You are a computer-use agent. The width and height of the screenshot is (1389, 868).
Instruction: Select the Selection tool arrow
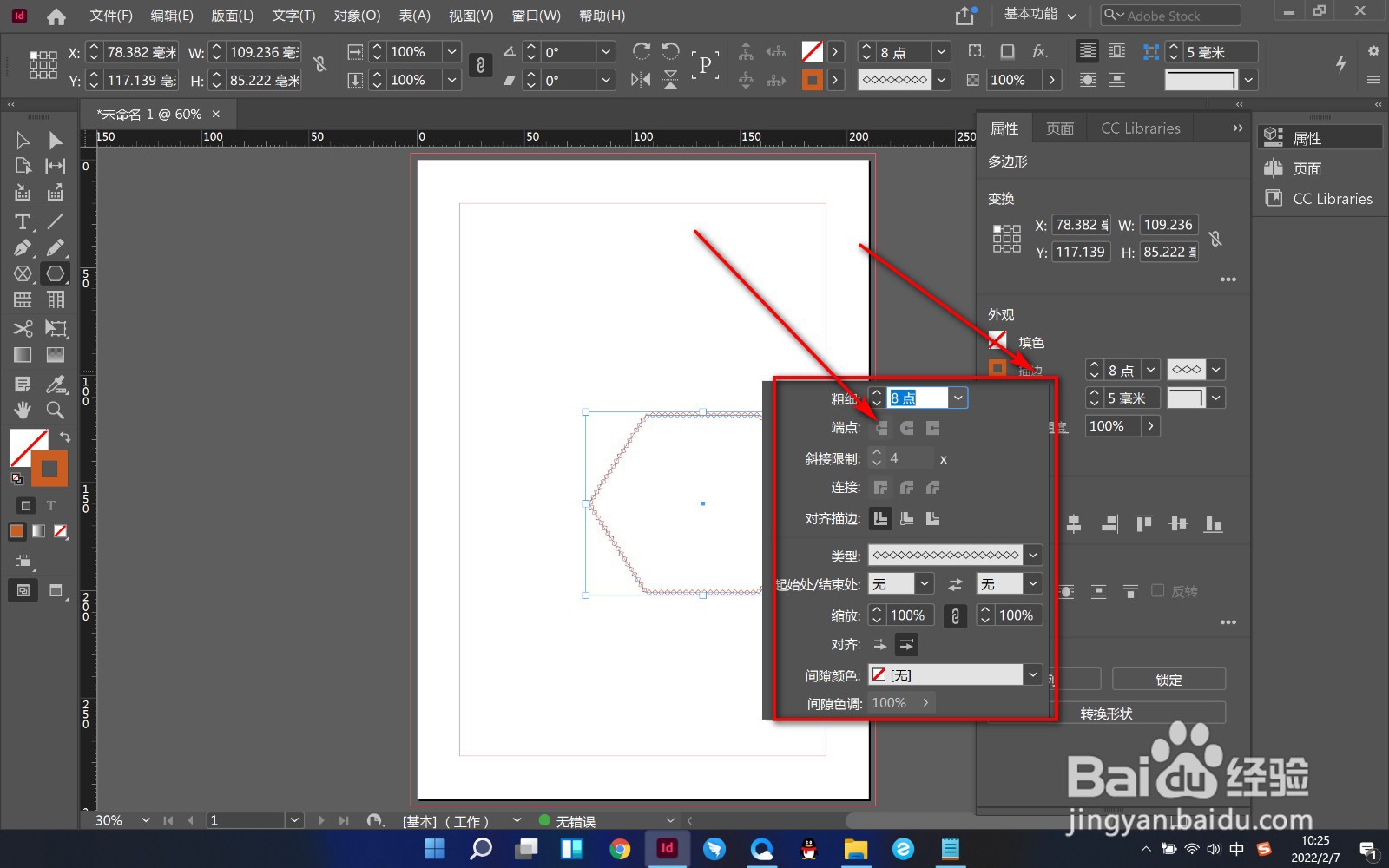pyautogui.click(x=23, y=140)
